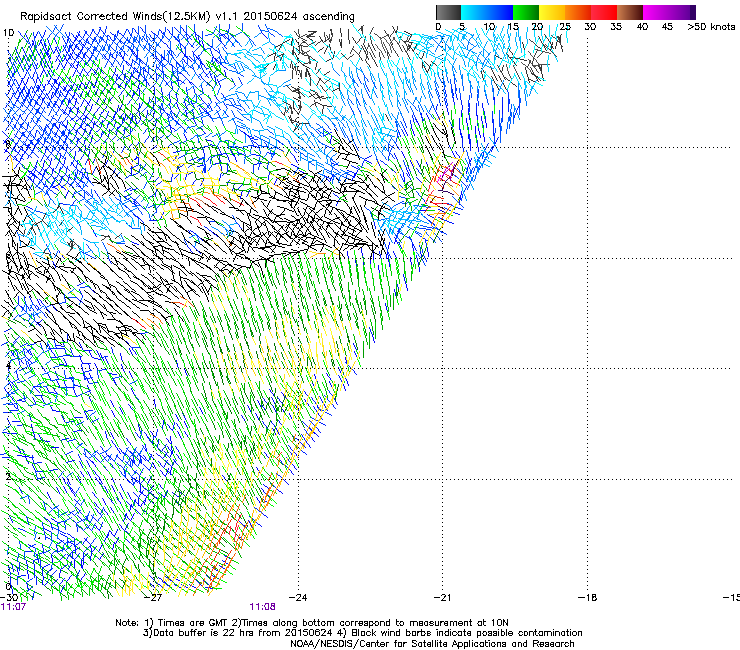Viewport: 740px width, 650px height.
Task: Click the latitude '2' axis label
Action: click(8, 477)
